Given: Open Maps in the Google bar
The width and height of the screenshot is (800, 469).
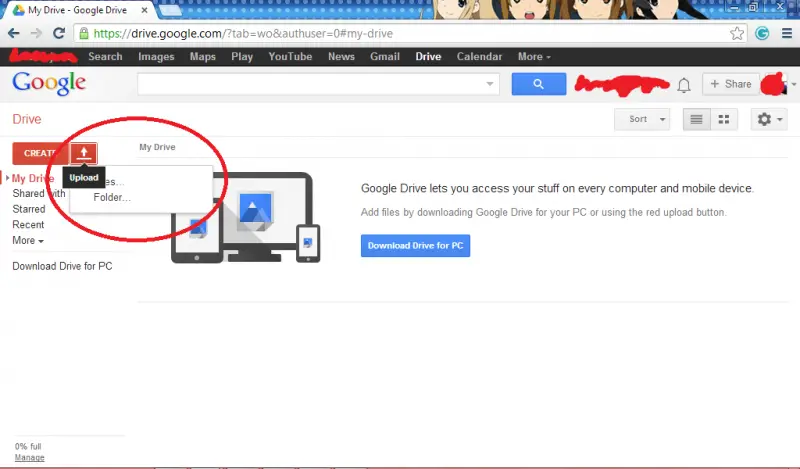Looking at the screenshot, I should coord(203,57).
